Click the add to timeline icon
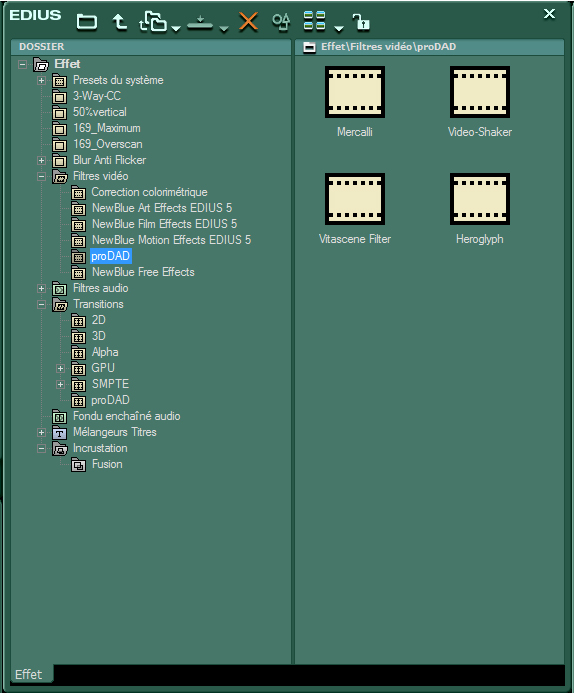 click(x=200, y=23)
